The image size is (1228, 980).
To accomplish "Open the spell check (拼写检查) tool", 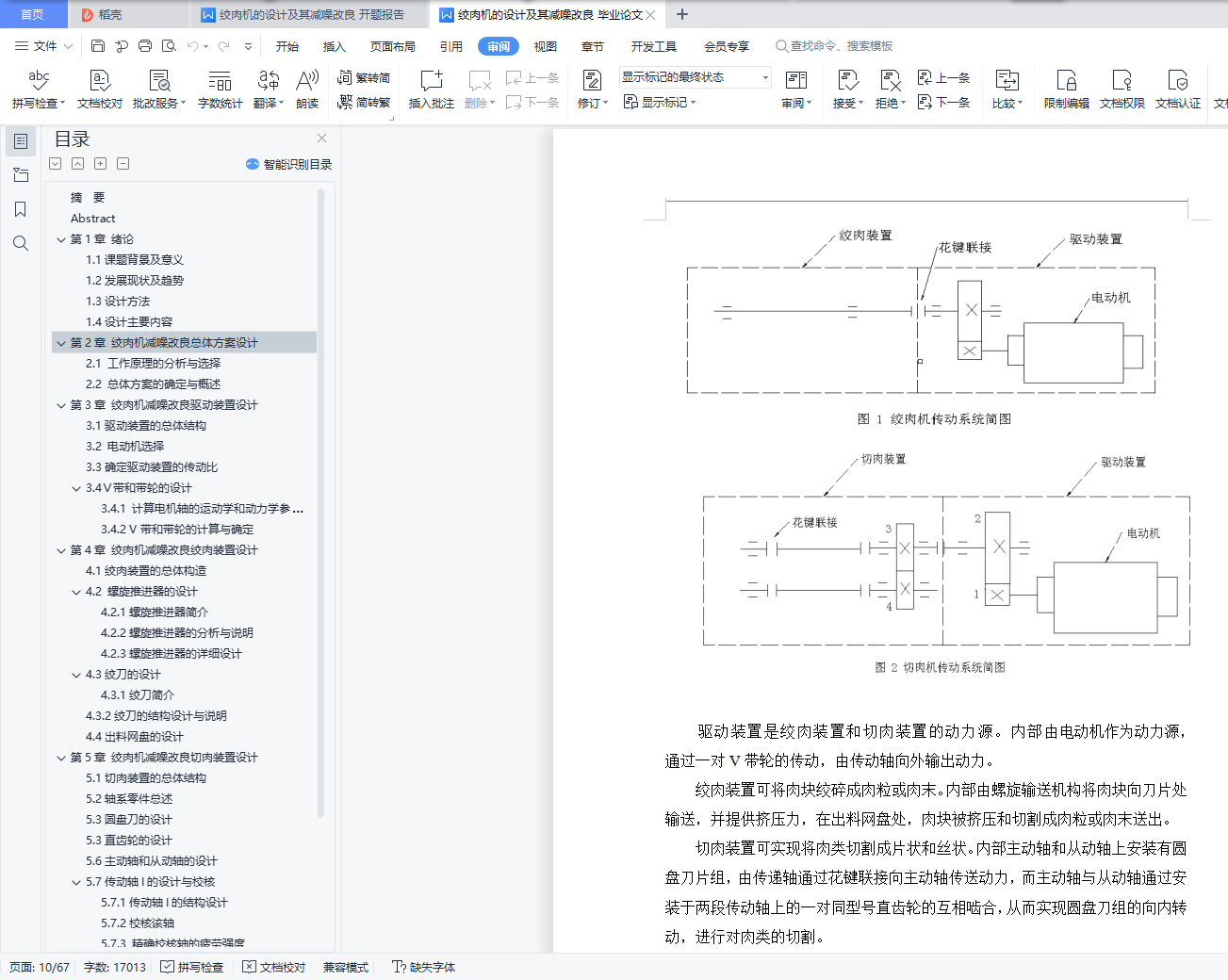I will (x=39, y=90).
